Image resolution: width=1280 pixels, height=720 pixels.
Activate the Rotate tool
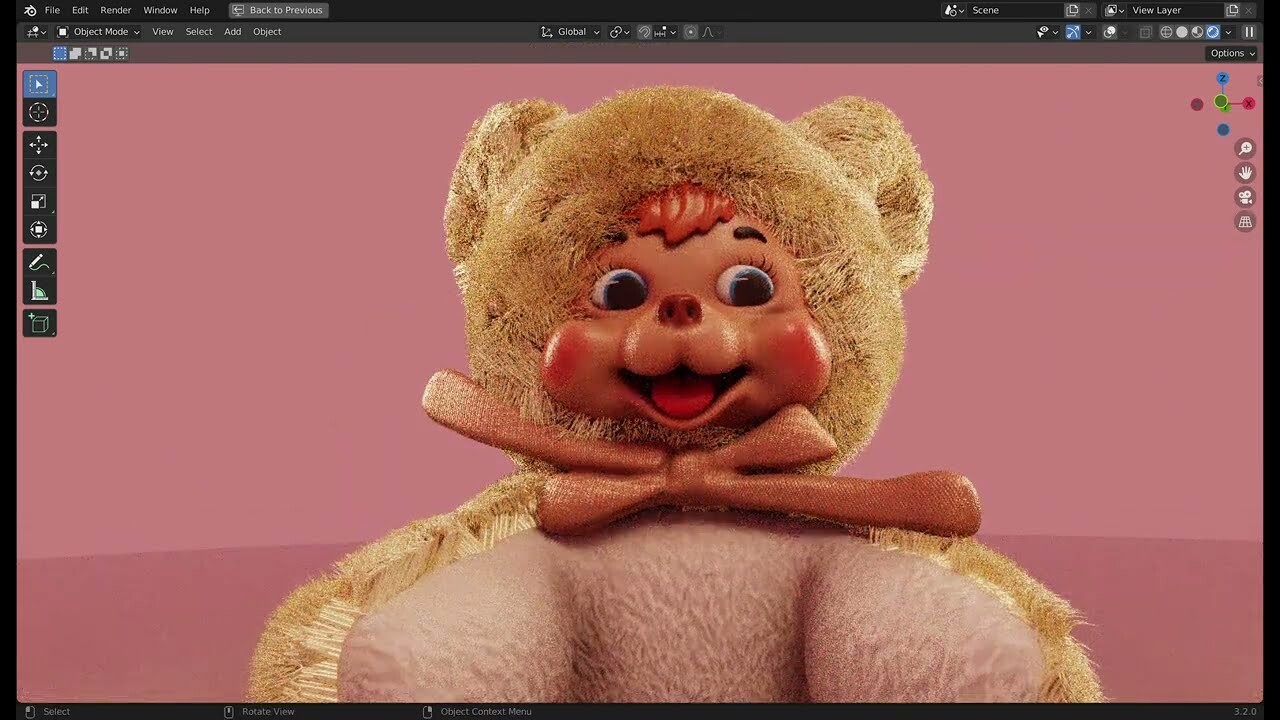click(39, 172)
